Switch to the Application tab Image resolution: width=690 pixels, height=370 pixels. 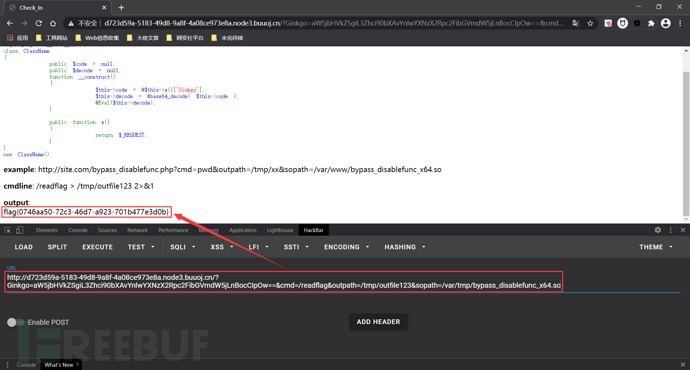tap(242, 230)
